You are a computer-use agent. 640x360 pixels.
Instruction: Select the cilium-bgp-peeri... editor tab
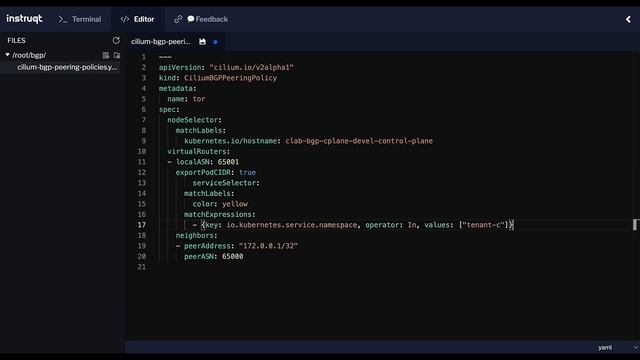(161, 42)
